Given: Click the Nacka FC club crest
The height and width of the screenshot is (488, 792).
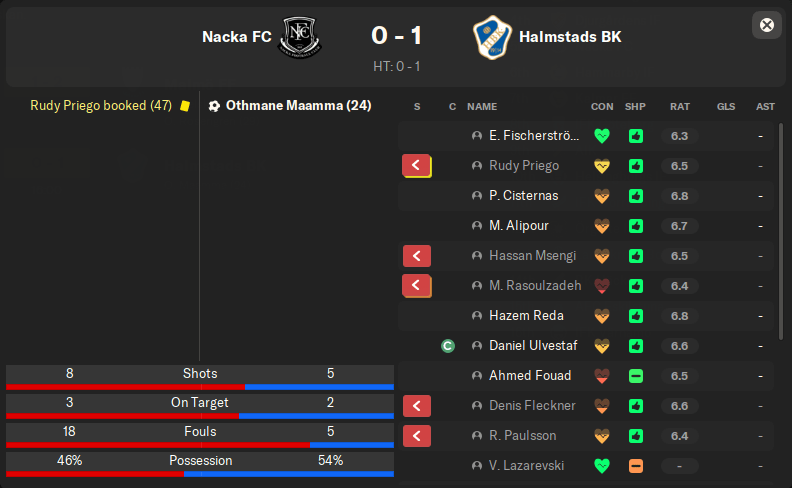Looking at the screenshot, I should point(297,37).
